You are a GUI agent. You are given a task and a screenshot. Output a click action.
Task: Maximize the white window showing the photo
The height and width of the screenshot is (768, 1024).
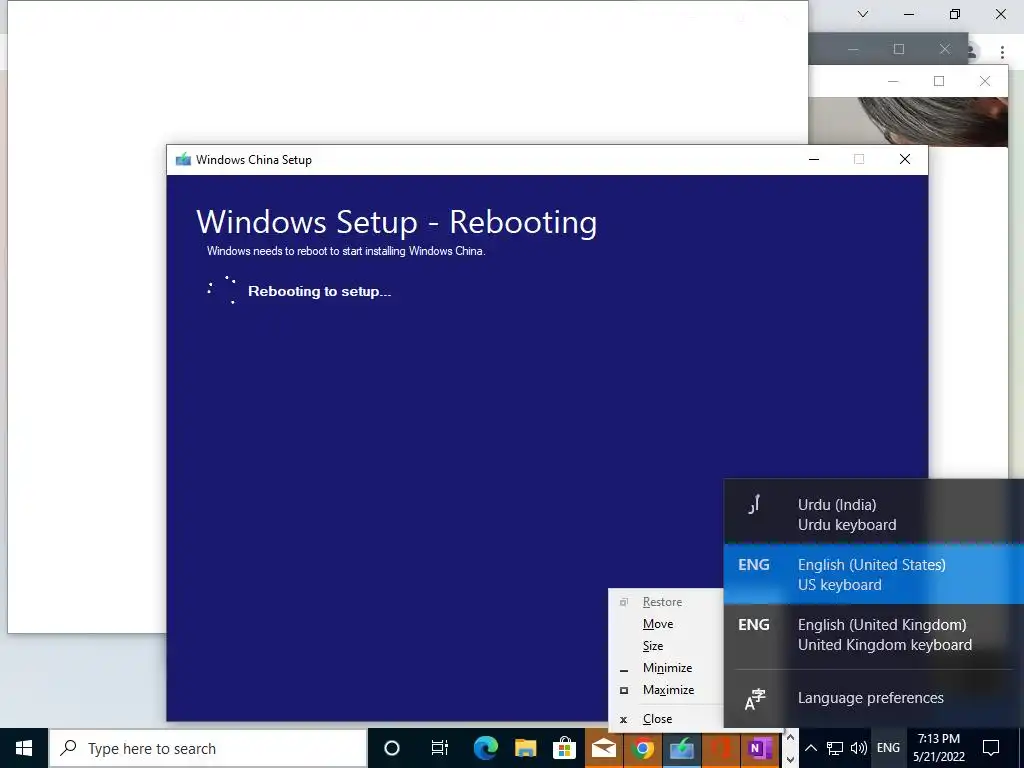(x=939, y=81)
